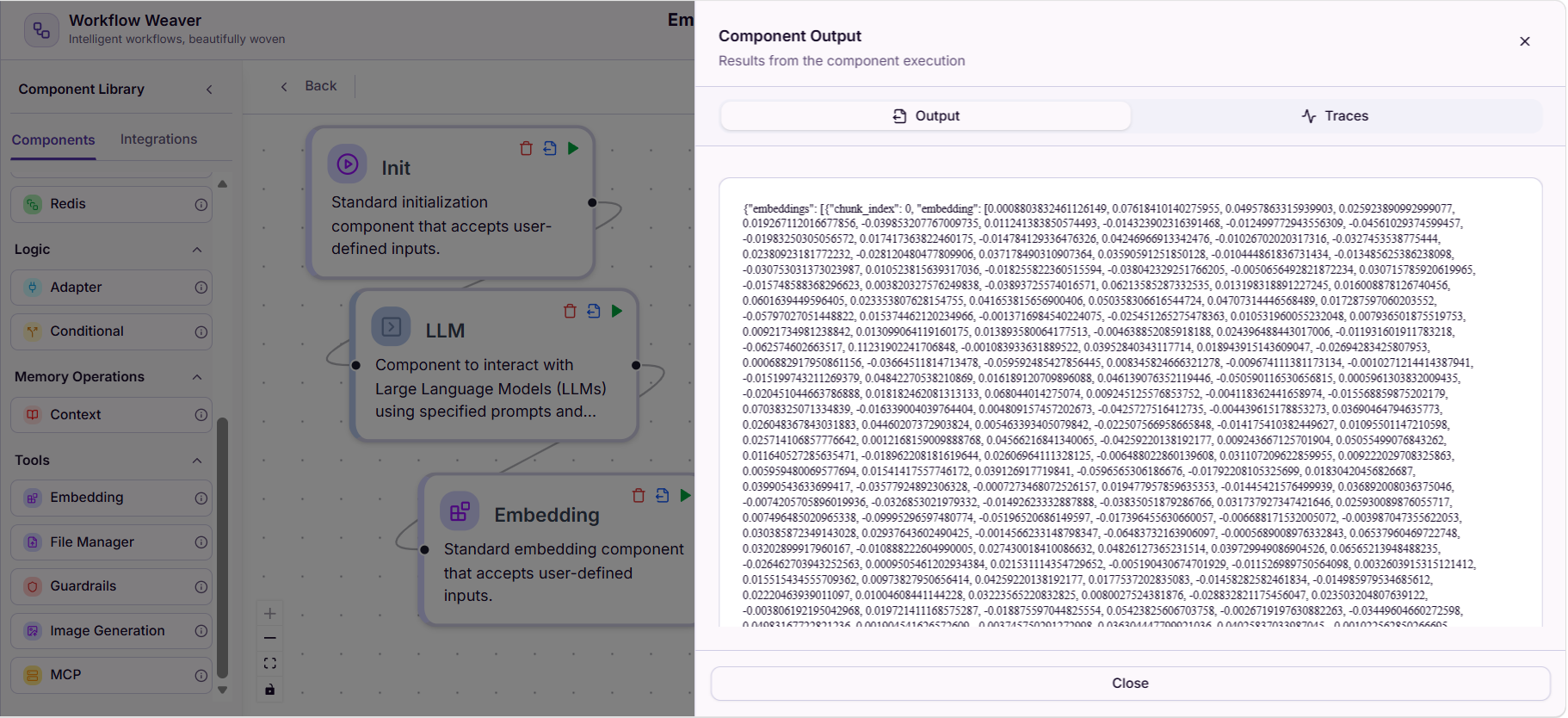Click the Embedding component icon in Tools

(x=33, y=498)
